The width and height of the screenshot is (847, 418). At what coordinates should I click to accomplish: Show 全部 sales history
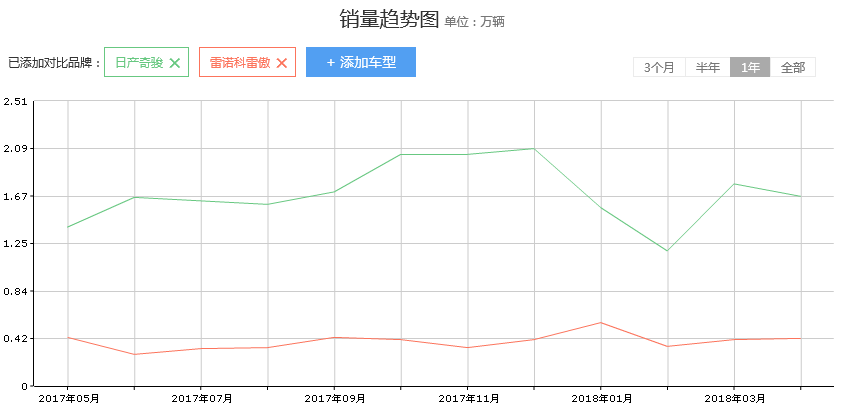[x=793, y=68]
